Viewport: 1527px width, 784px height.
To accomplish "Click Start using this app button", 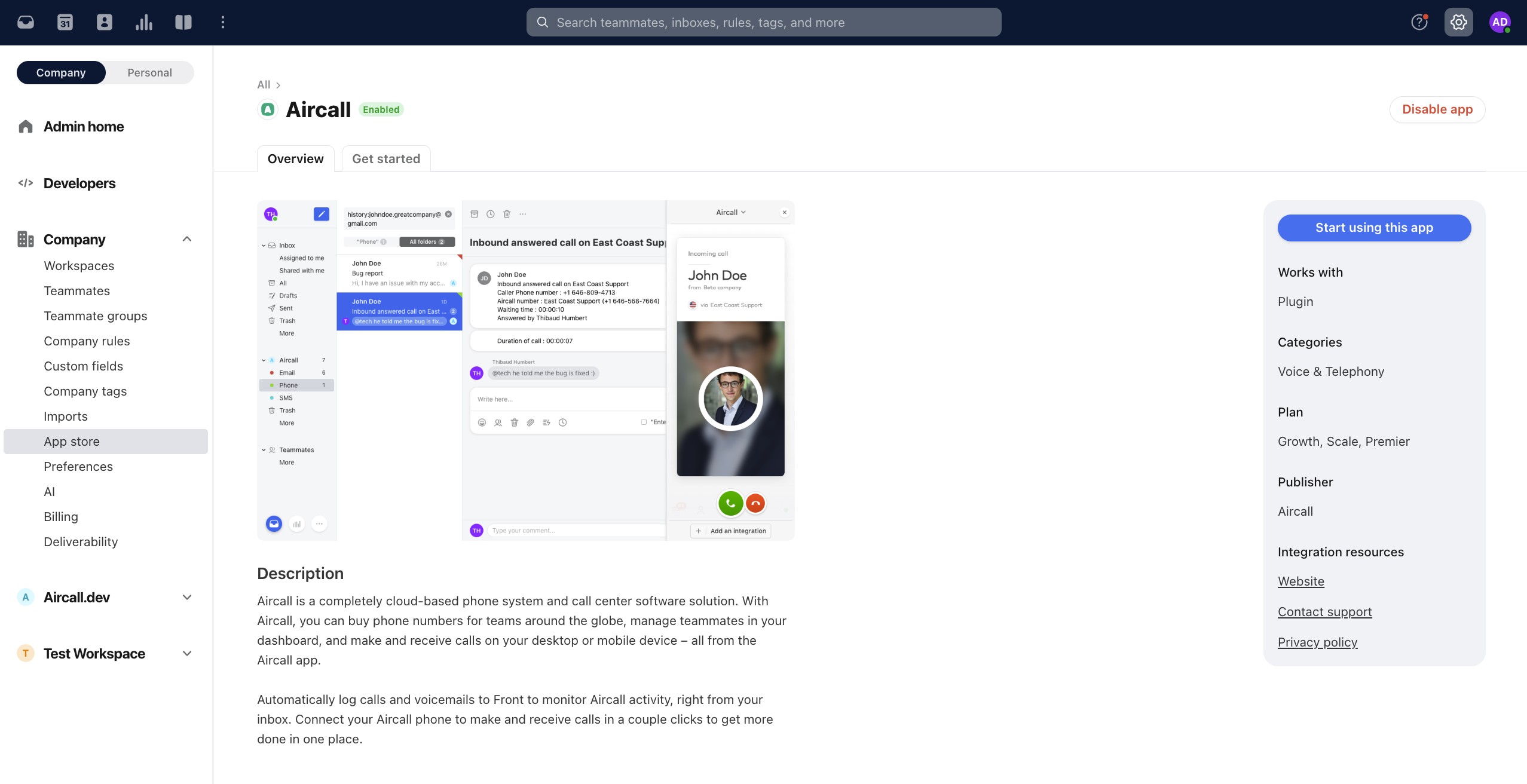I will (x=1374, y=228).
